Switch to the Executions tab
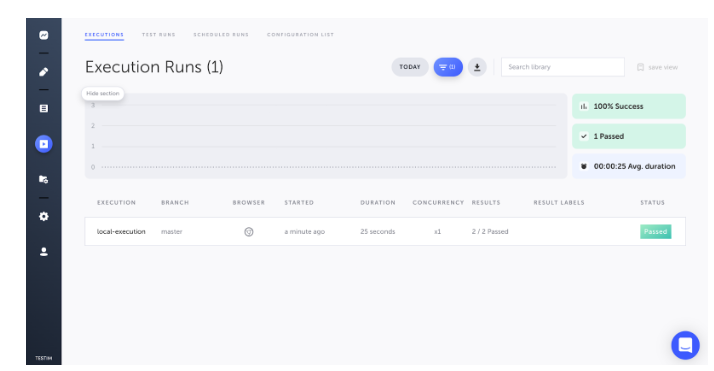714x371 pixels. click(104, 35)
